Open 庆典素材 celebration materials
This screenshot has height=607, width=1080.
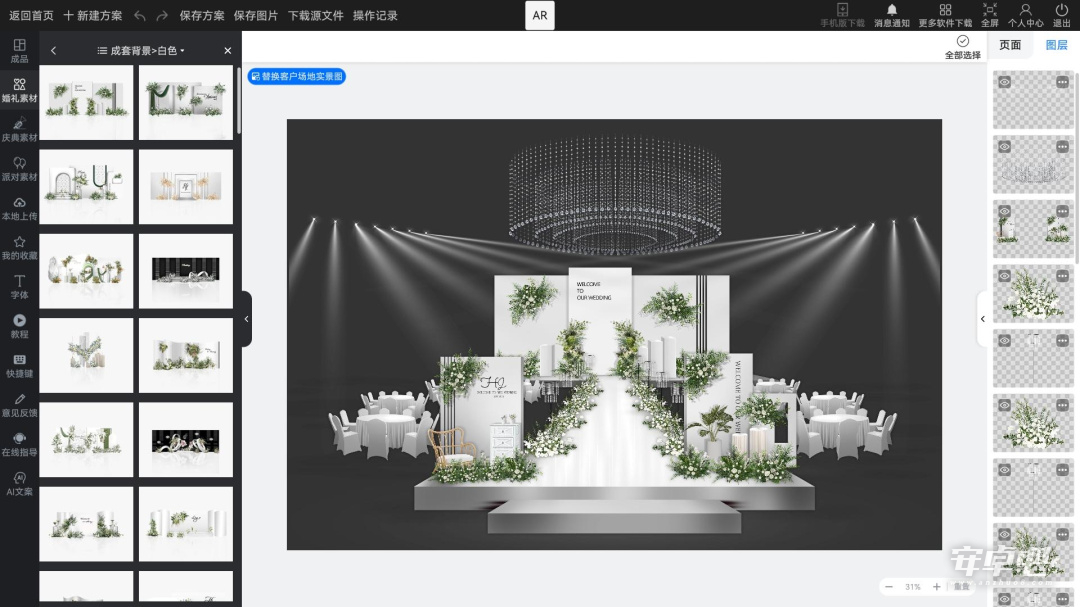coord(19,130)
